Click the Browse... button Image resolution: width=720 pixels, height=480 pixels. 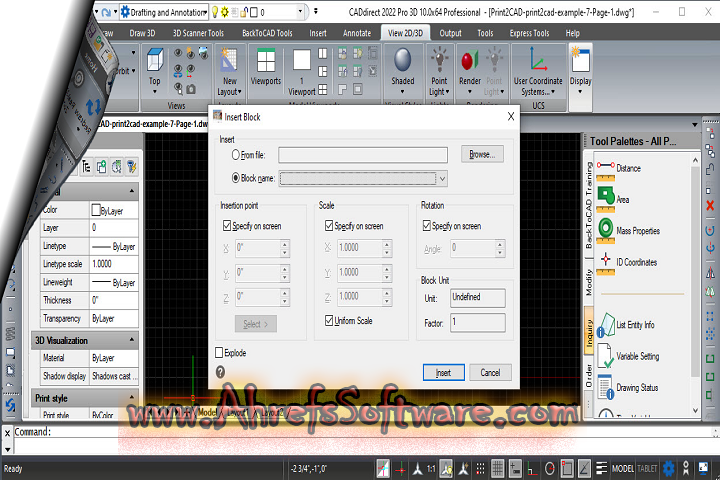483,155
